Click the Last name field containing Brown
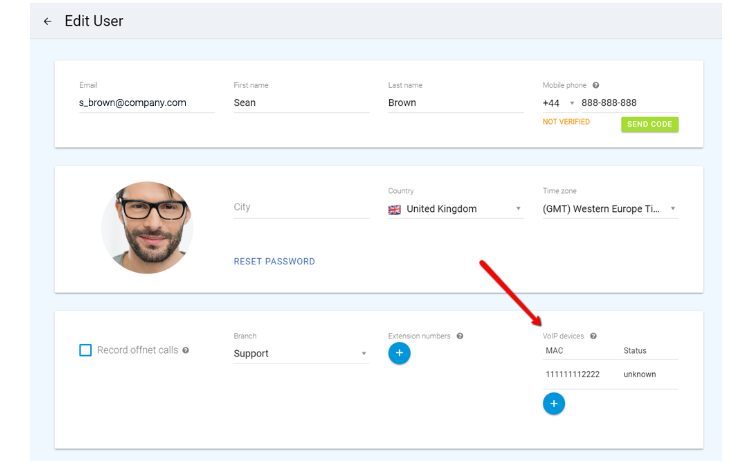The height and width of the screenshot is (464, 755). point(455,103)
